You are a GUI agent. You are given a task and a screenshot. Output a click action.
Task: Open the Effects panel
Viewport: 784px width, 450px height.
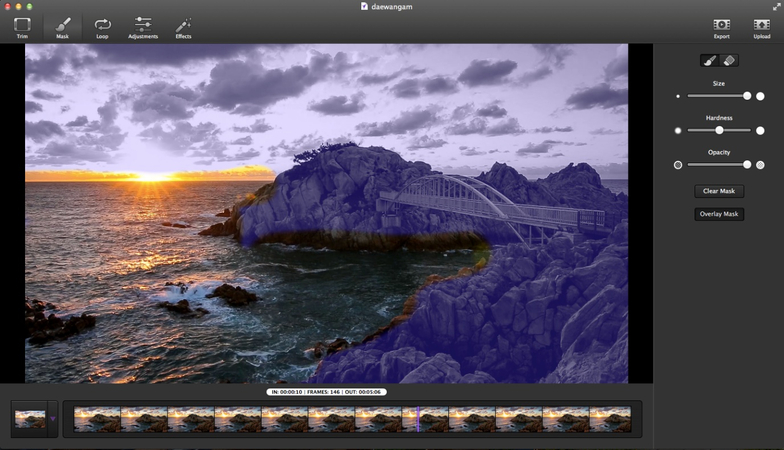(x=183, y=28)
